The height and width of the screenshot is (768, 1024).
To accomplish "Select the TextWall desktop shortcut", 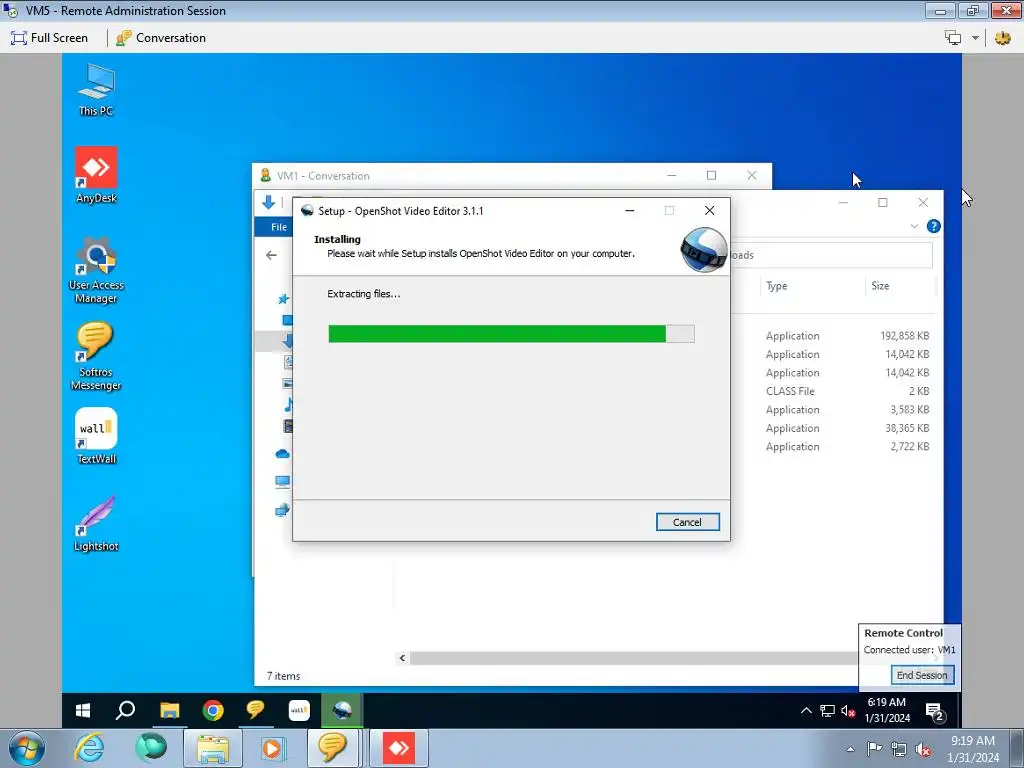I will [x=96, y=436].
